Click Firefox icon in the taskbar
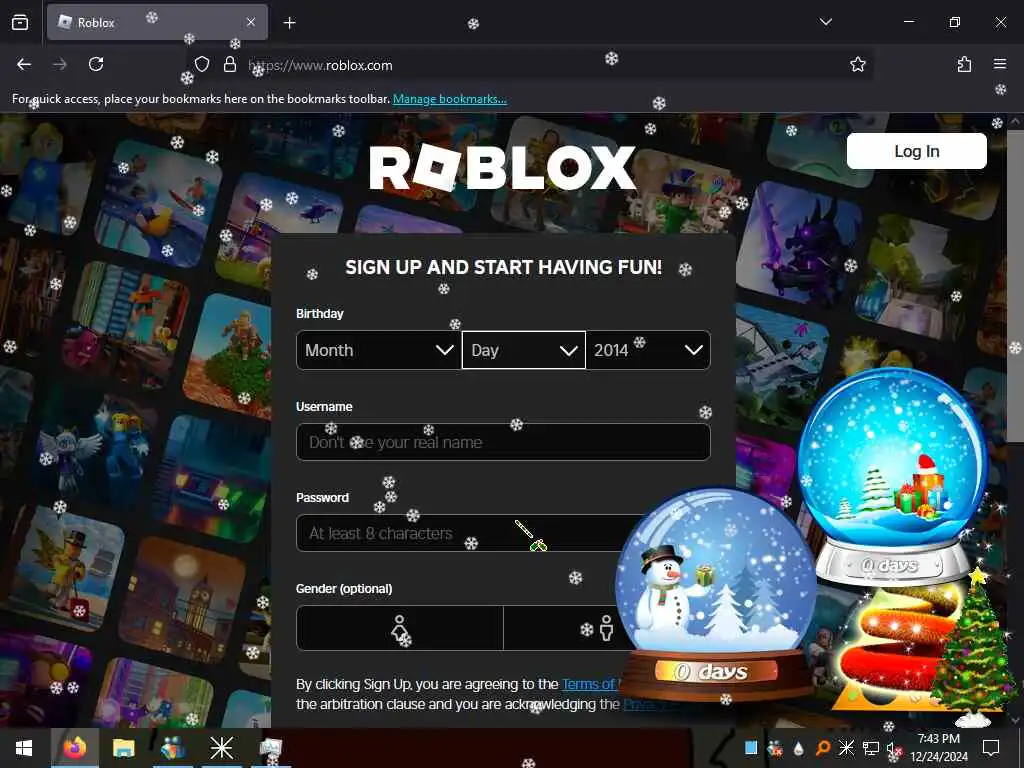This screenshot has width=1024, height=768. [x=74, y=748]
